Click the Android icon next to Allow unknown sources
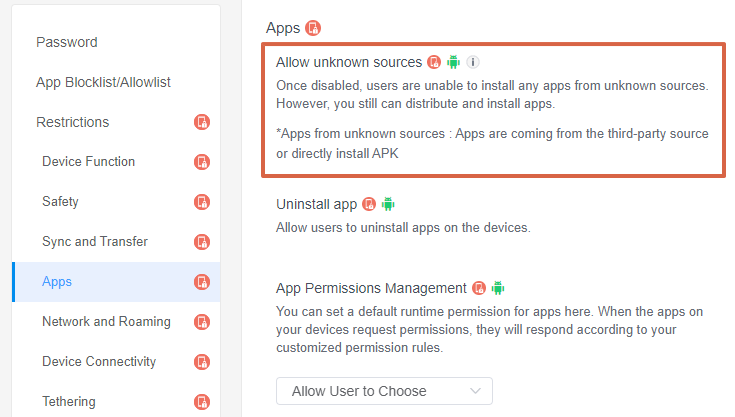Viewport: 735px width, 417px height. (453, 62)
